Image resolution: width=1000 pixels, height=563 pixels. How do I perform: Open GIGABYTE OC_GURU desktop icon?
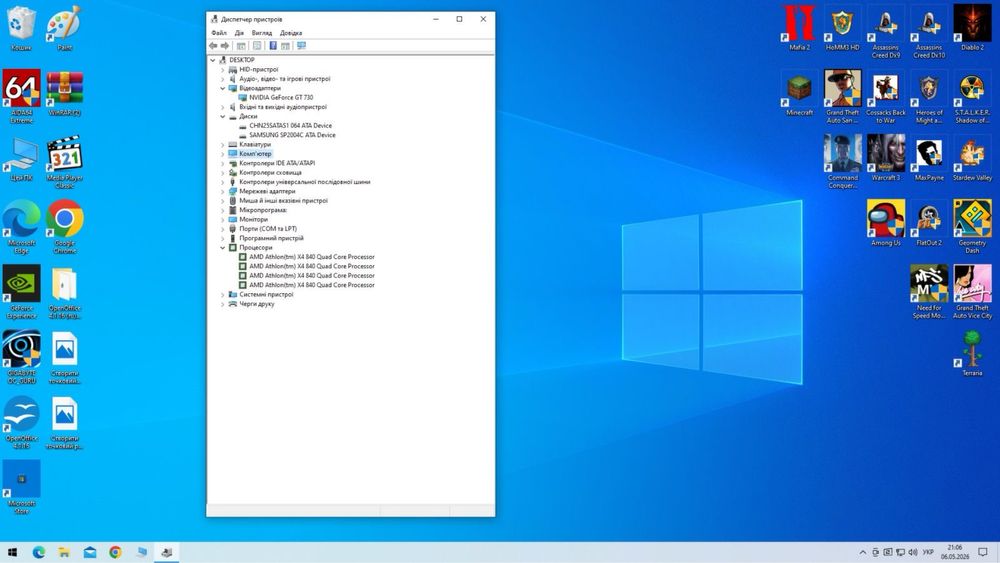pos(21,357)
